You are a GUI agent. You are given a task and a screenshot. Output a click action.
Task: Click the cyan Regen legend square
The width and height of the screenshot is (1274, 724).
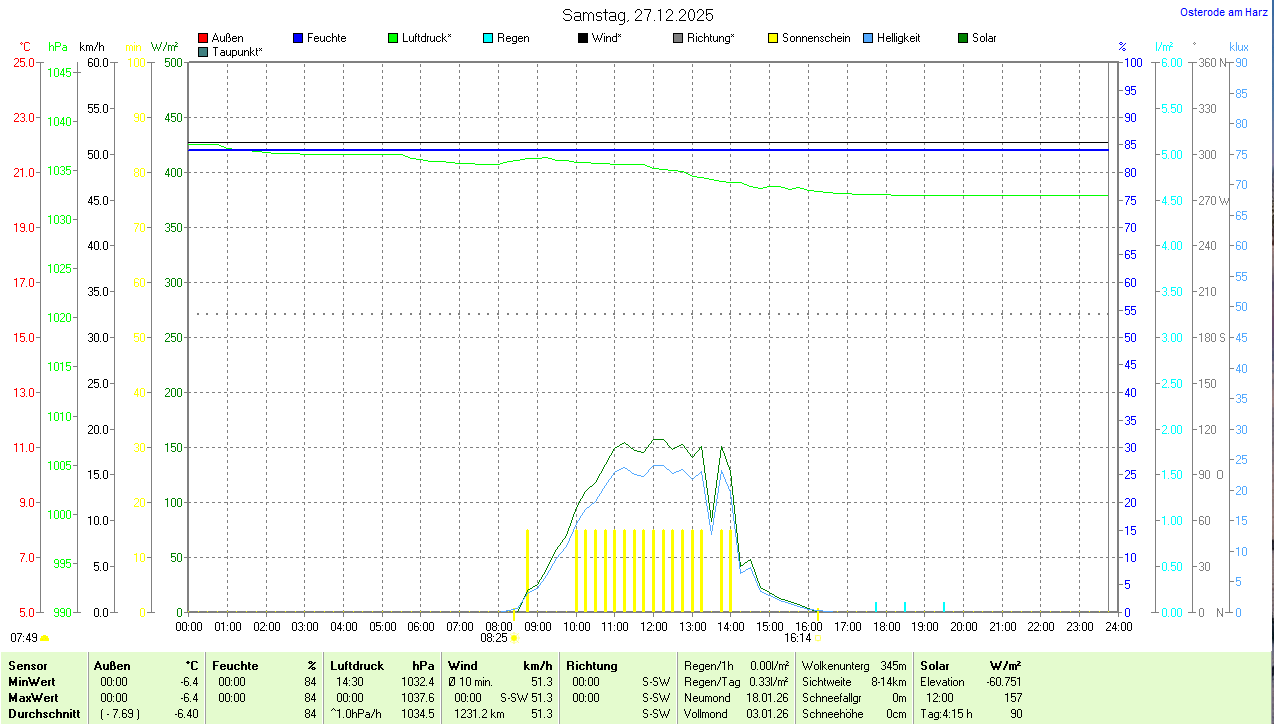click(x=488, y=38)
